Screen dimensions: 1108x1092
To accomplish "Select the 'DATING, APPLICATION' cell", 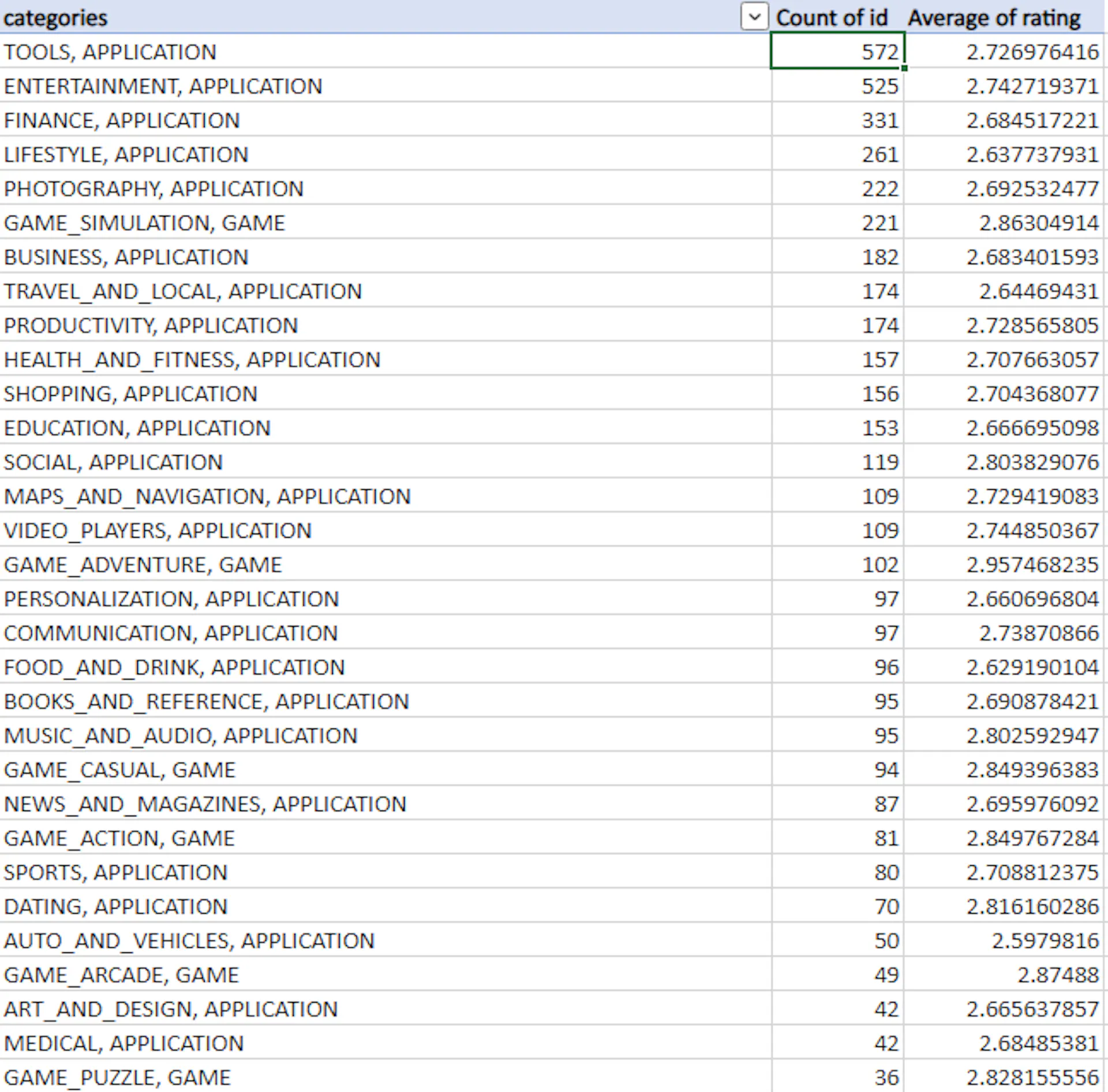I will (385, 906).
